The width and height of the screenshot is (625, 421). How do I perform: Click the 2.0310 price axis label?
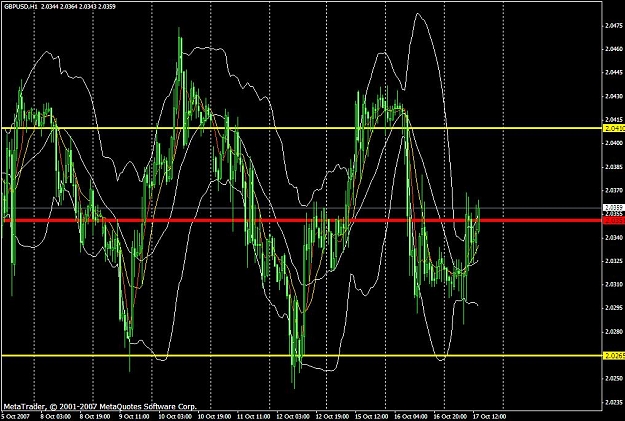pos(614,285)
